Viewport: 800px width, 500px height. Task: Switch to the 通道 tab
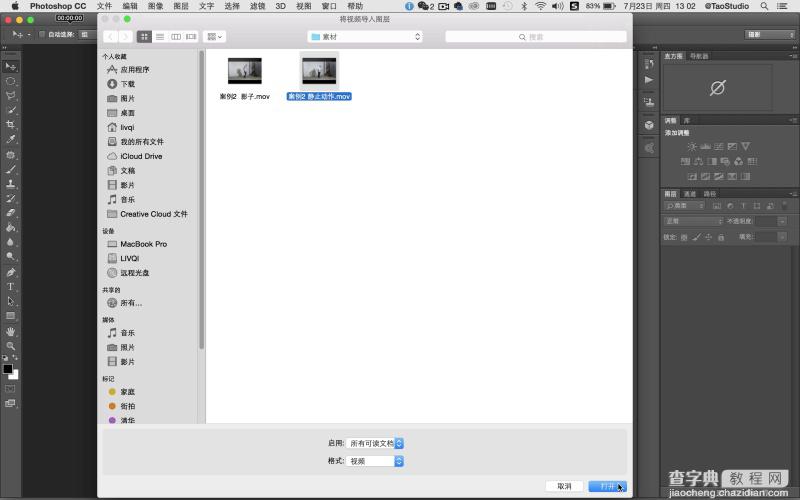690,194
